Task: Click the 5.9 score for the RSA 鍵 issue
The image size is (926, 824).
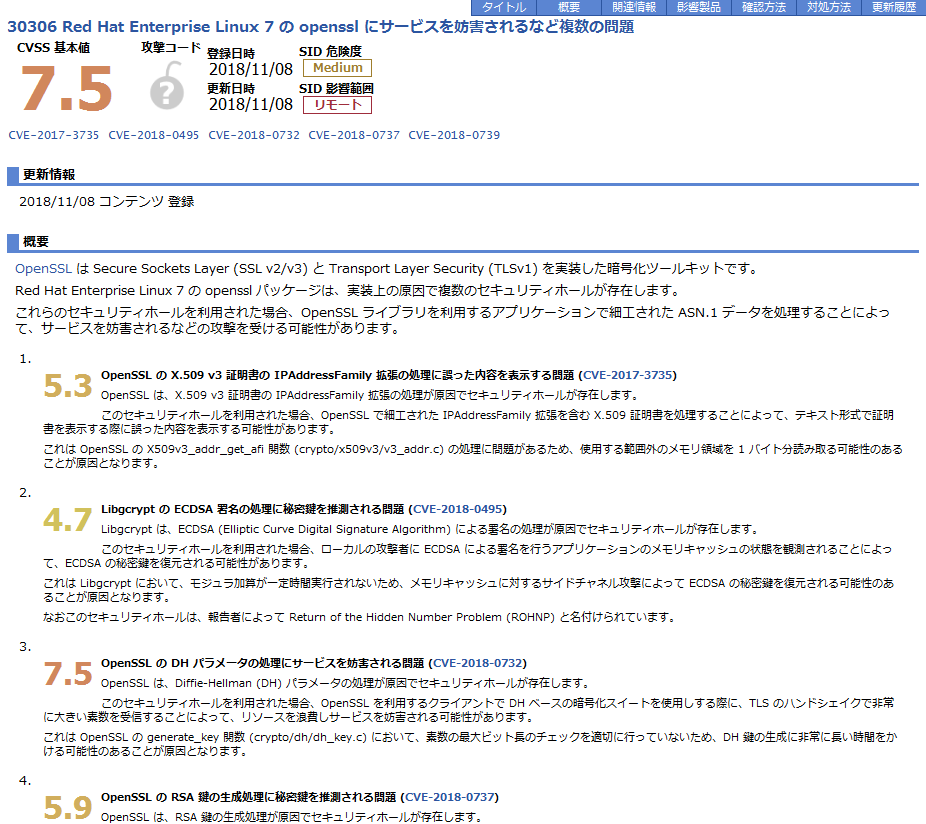Action: pyautogui.click(x=68, y=808)
